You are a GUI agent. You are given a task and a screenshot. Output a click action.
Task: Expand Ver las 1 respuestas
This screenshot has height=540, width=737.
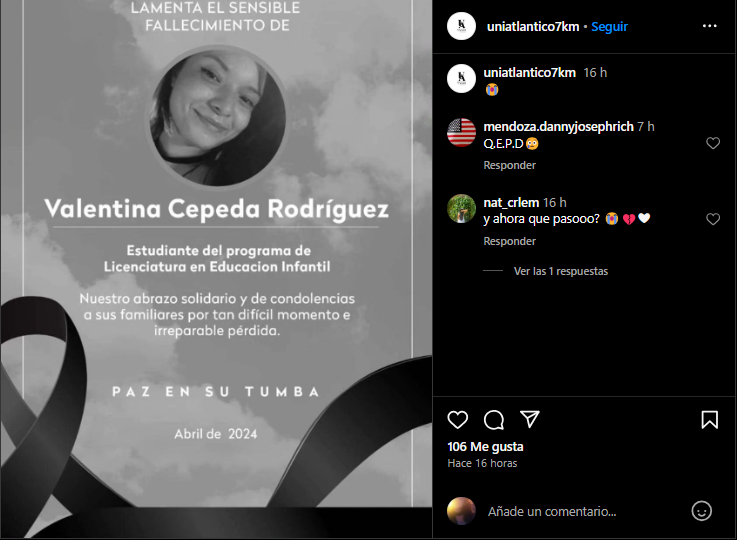561,271
